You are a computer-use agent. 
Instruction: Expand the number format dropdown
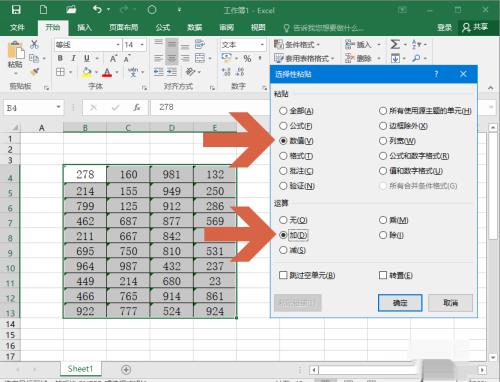[262, 44]
